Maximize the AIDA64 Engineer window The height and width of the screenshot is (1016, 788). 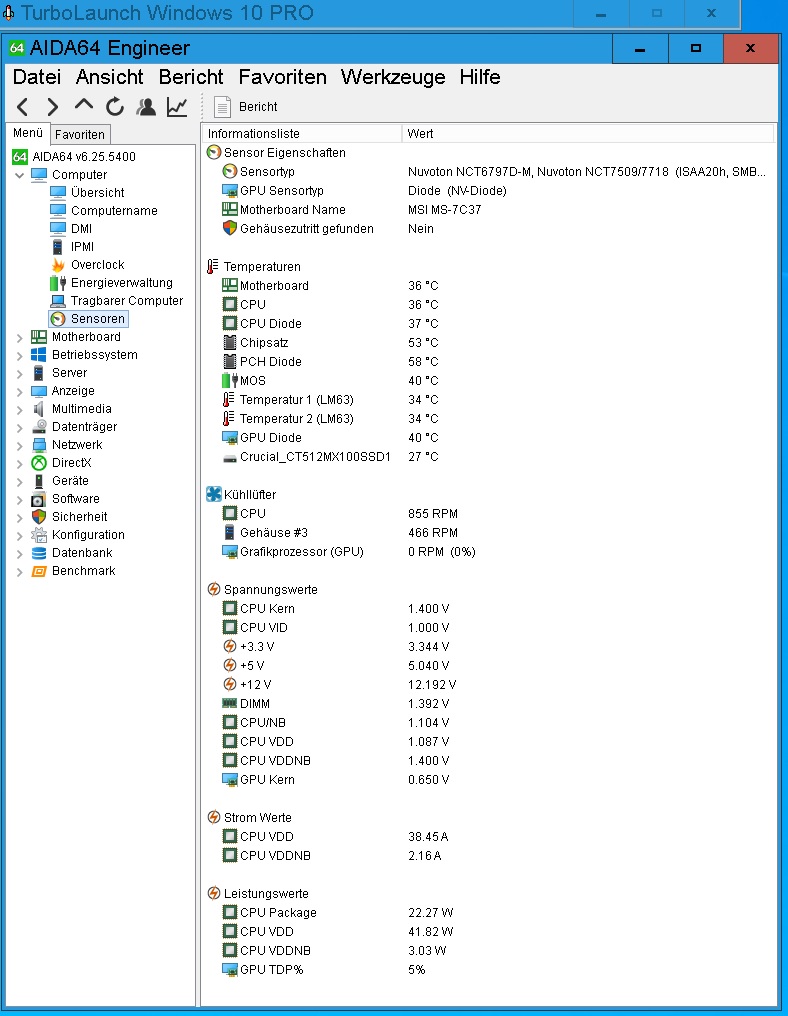(x=696, y=49)
